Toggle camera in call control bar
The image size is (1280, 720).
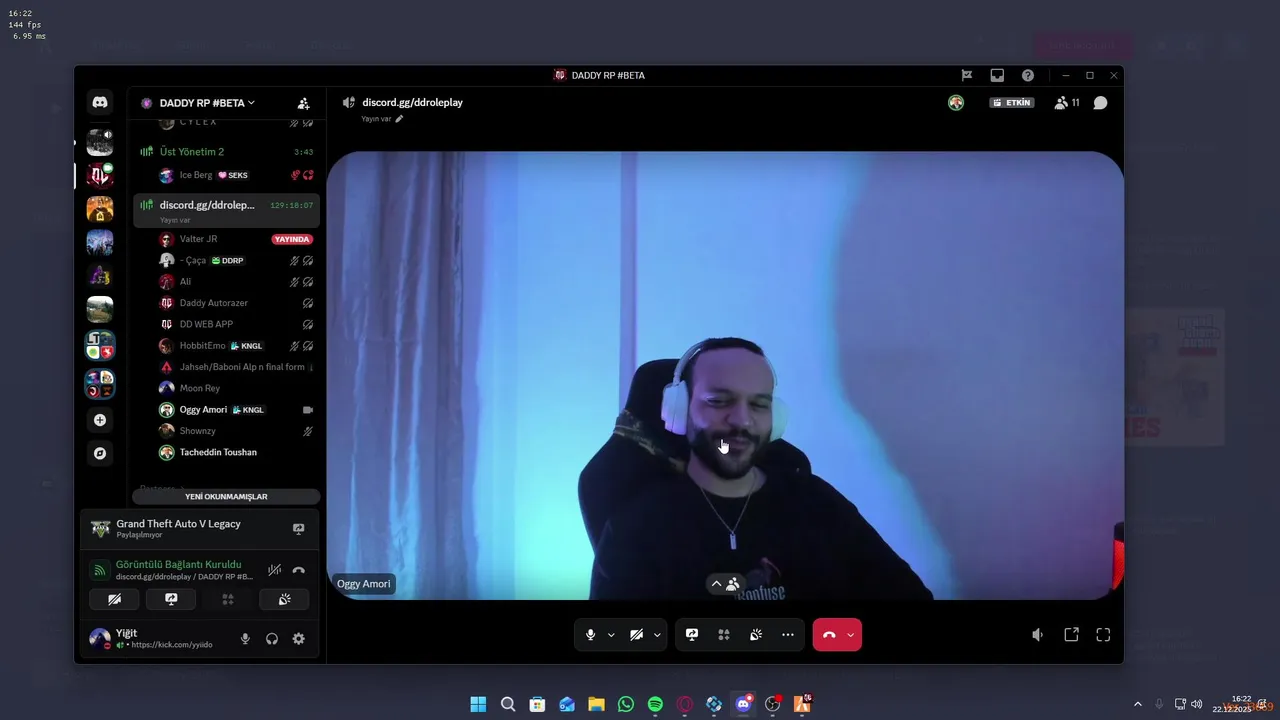(x=636, y=635)
